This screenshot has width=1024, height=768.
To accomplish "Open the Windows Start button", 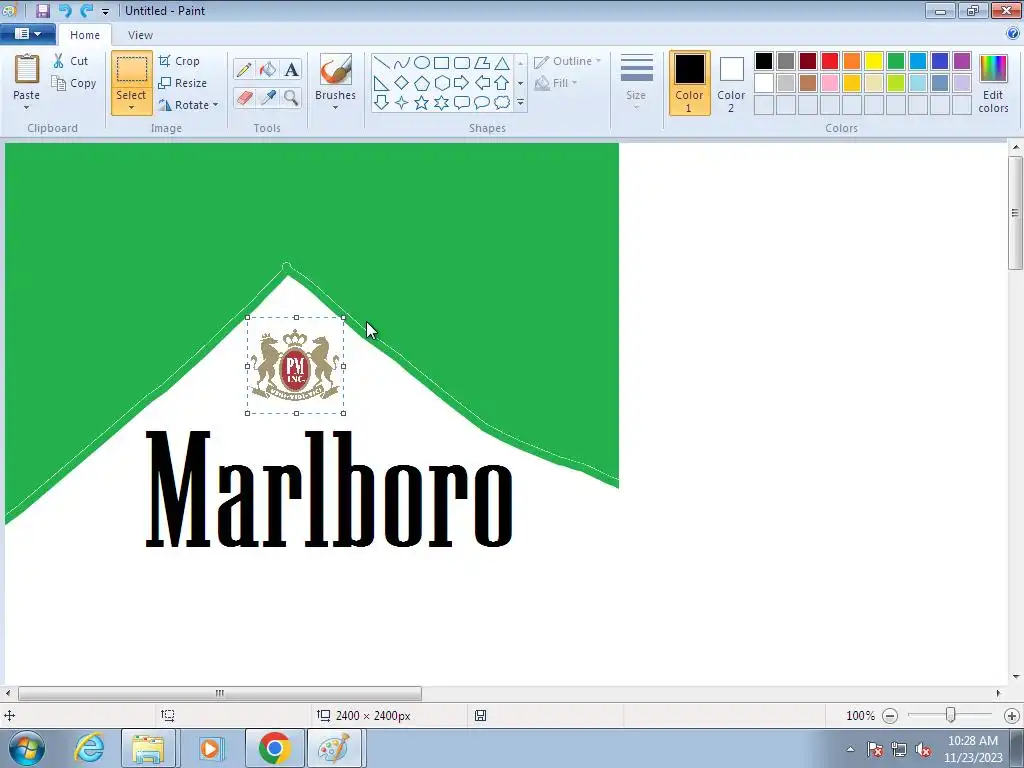I will pyautogui.click(x=27, y=748).
